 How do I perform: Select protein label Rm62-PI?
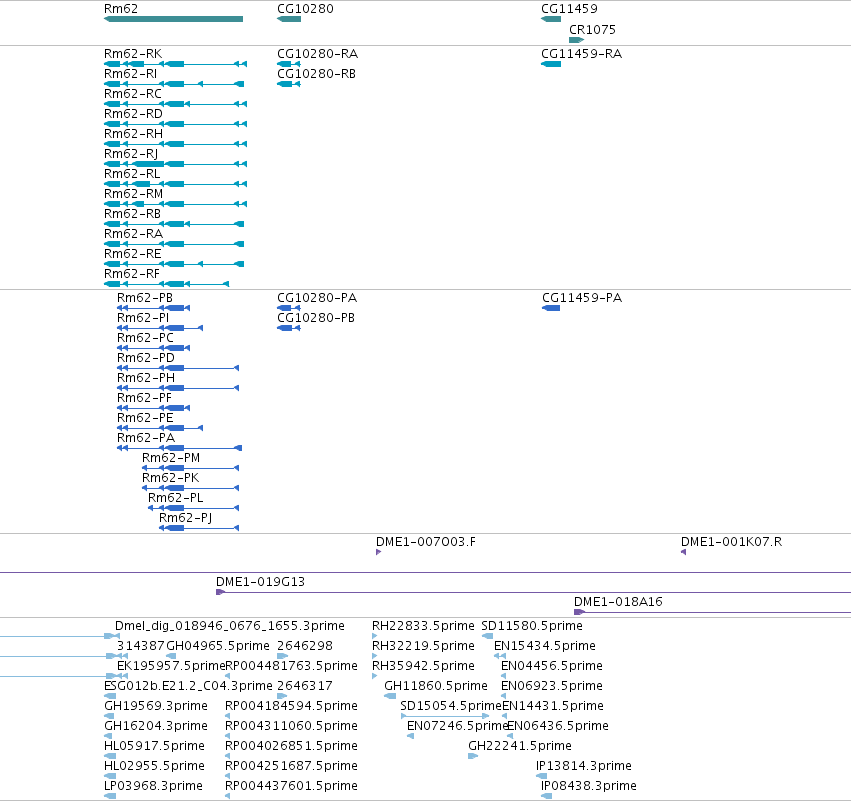click(x=143, y=318)
